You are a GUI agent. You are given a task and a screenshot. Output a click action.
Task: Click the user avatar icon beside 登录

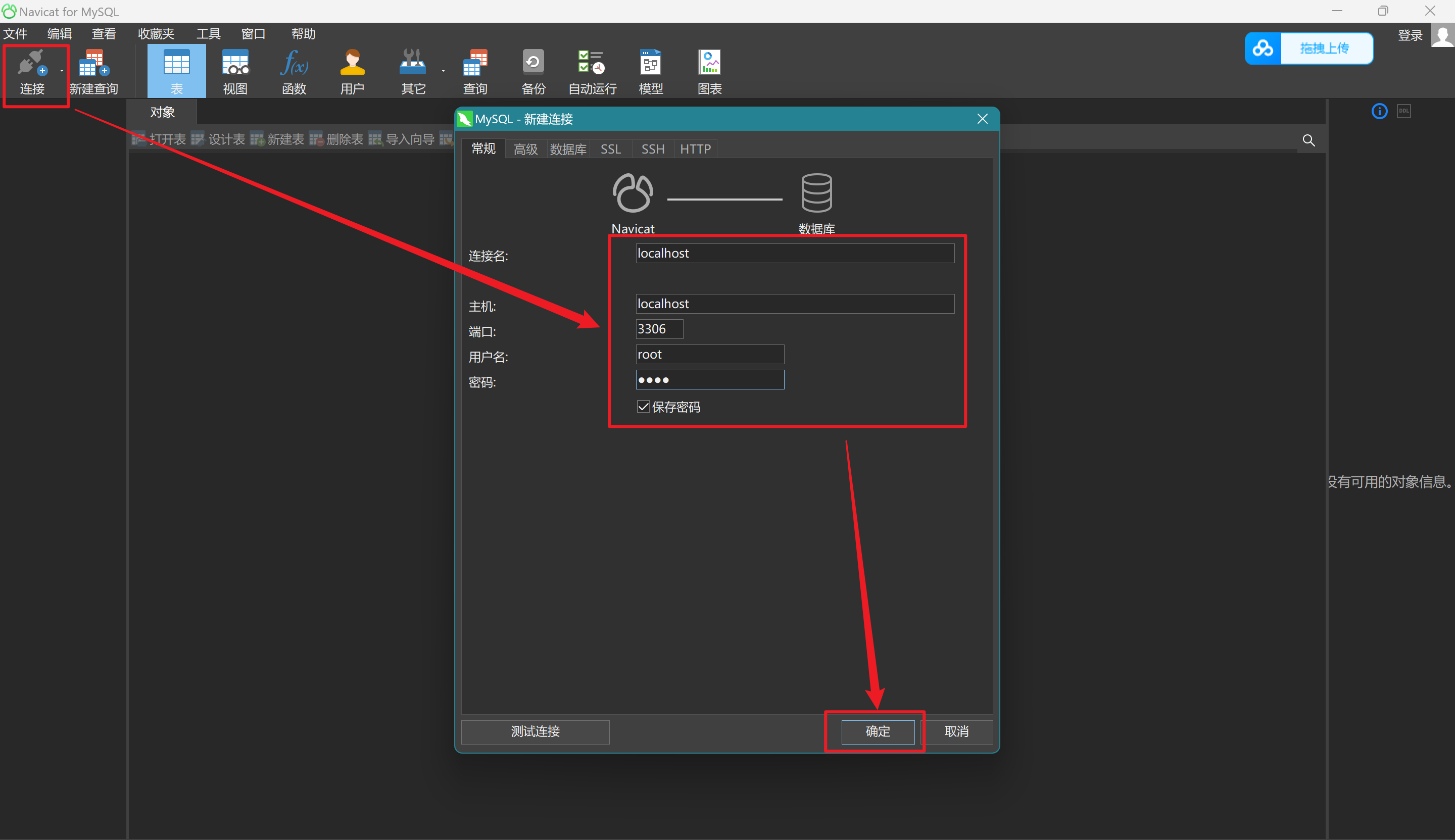click(1443, 36)
